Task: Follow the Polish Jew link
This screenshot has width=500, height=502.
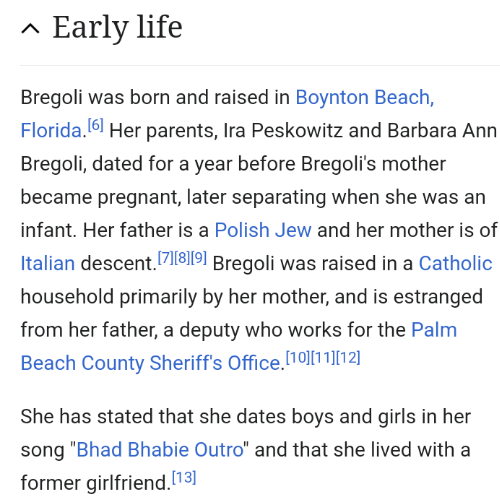Action: [x=263, y=230]
